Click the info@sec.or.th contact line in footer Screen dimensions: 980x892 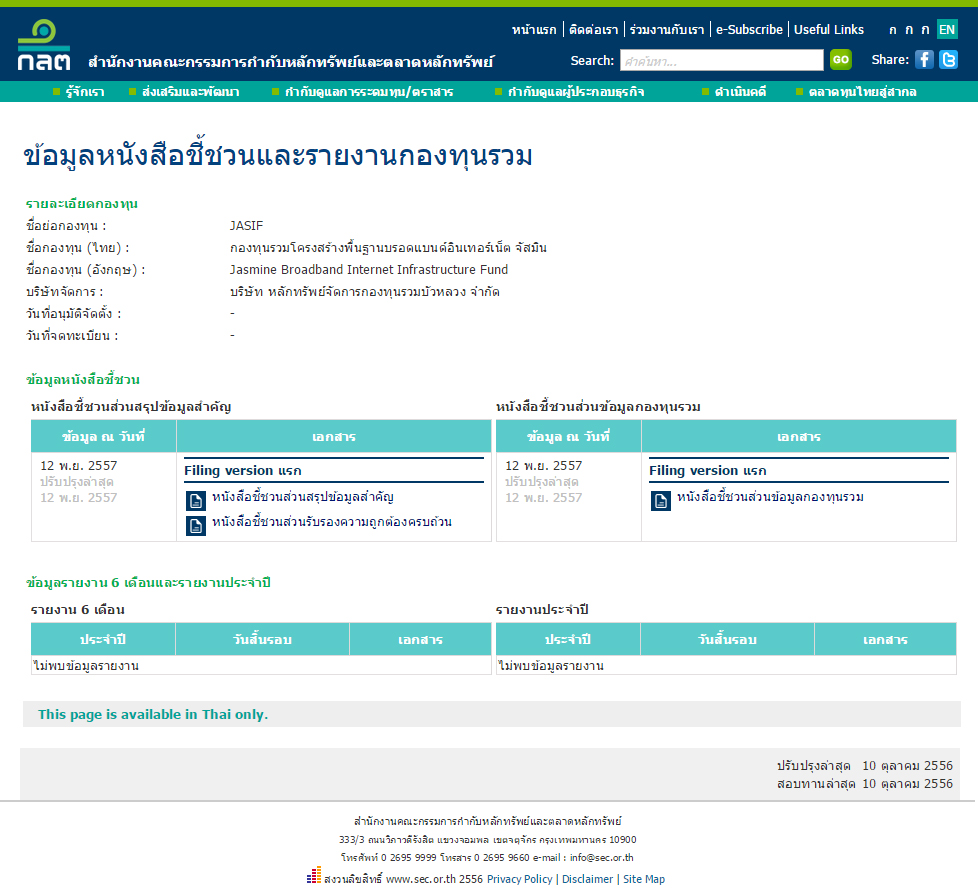488,858
